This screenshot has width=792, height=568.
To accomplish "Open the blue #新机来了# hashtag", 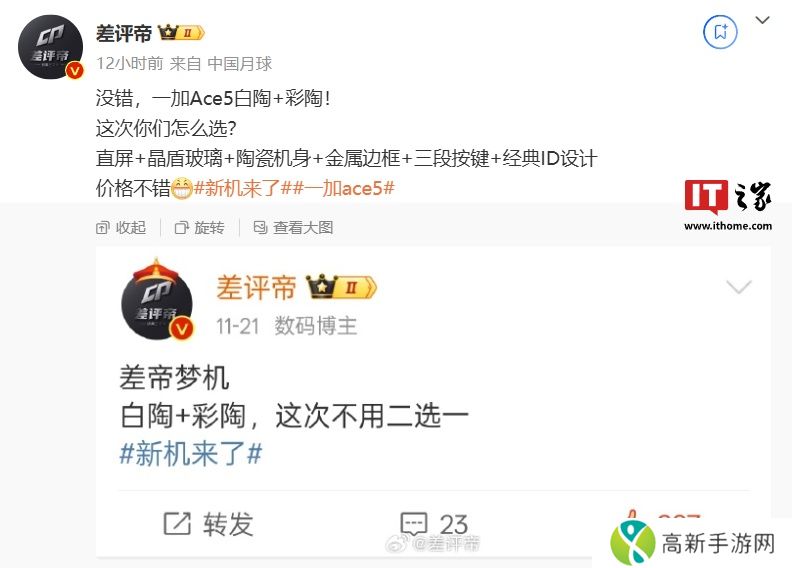I will tap(191, 453).
